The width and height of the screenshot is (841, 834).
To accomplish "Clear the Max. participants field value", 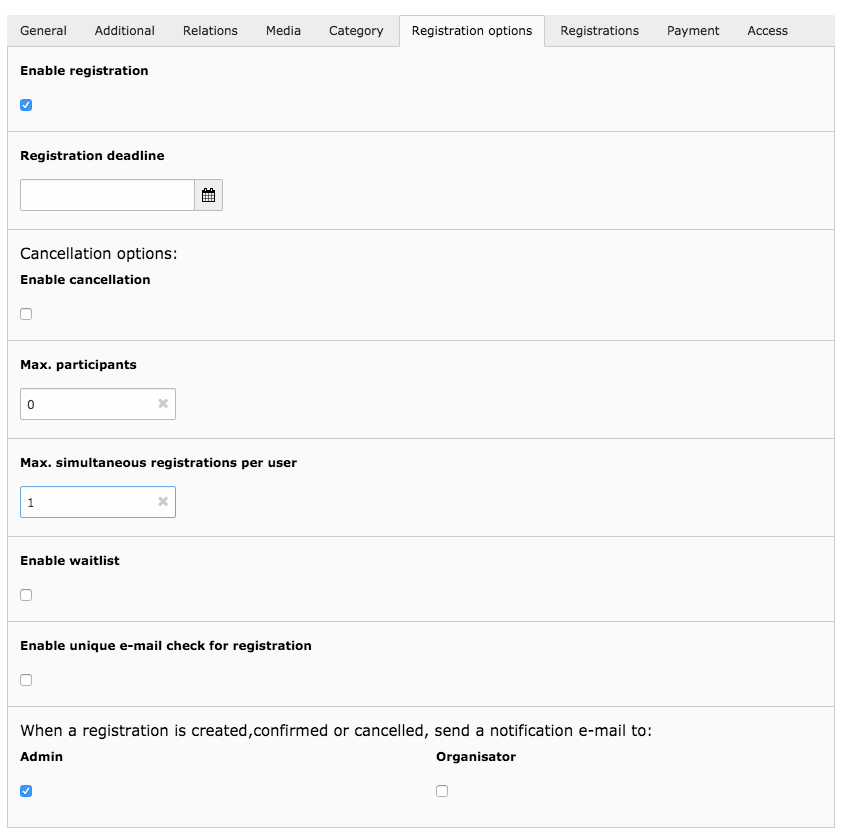I will coord(163,404).
